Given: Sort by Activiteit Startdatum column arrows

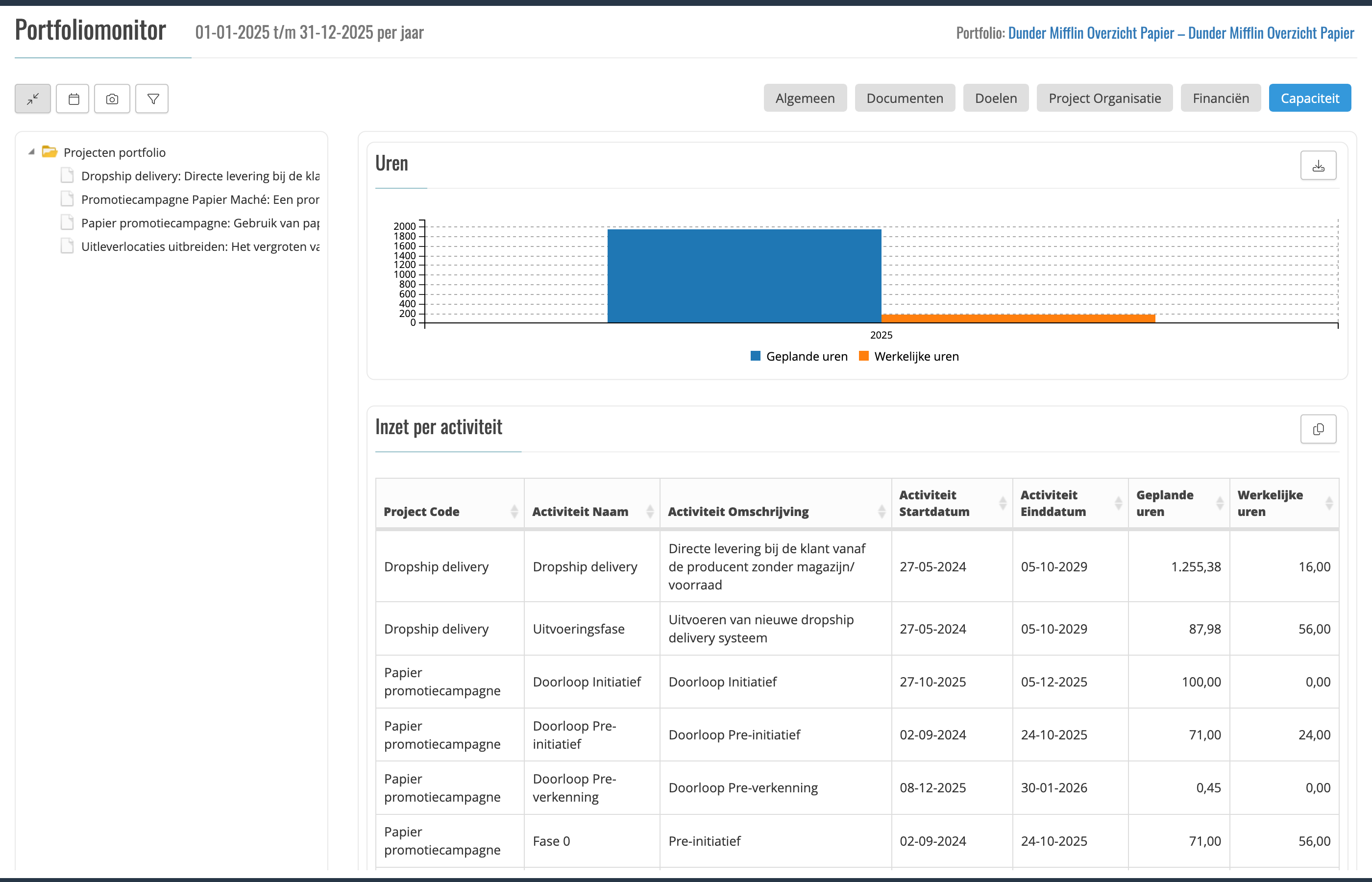Looking at the screenshot, I should (1002, 503).
